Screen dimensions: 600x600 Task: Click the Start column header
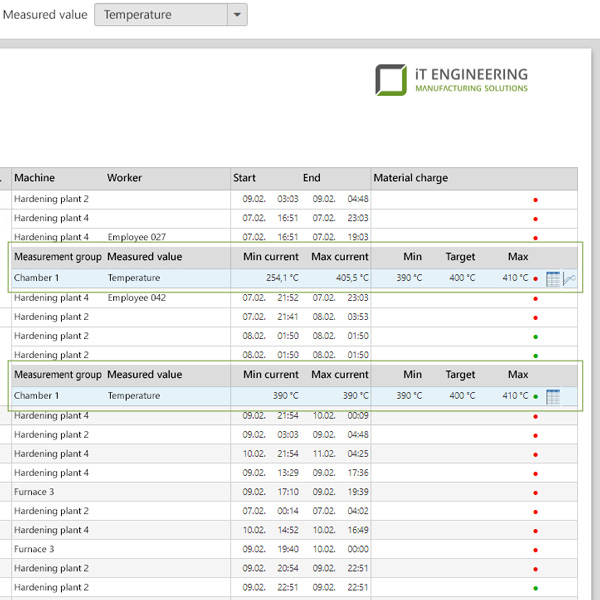[x=245, y=178]
